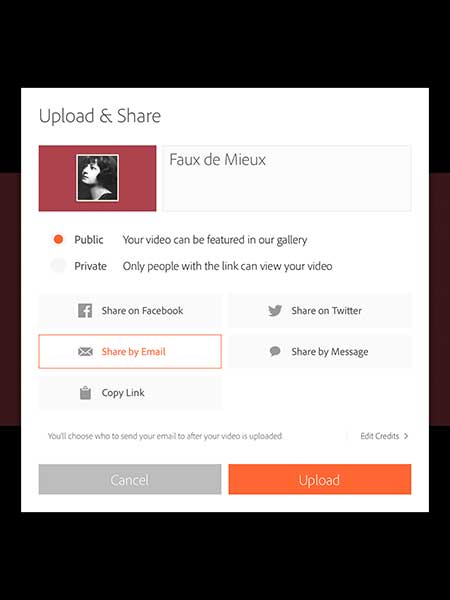Select Share by Email option

(x=130, y=351)
